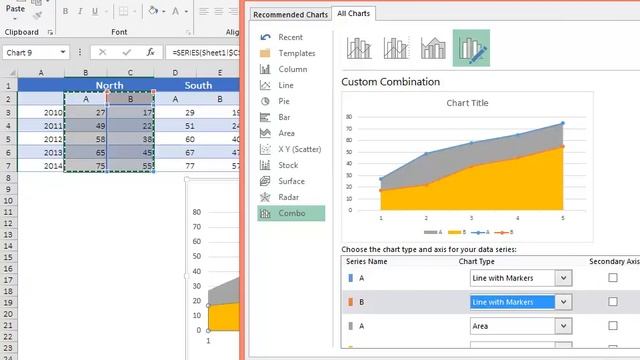Confirm formula entry with checkmark icon

(x=127, y=52)
